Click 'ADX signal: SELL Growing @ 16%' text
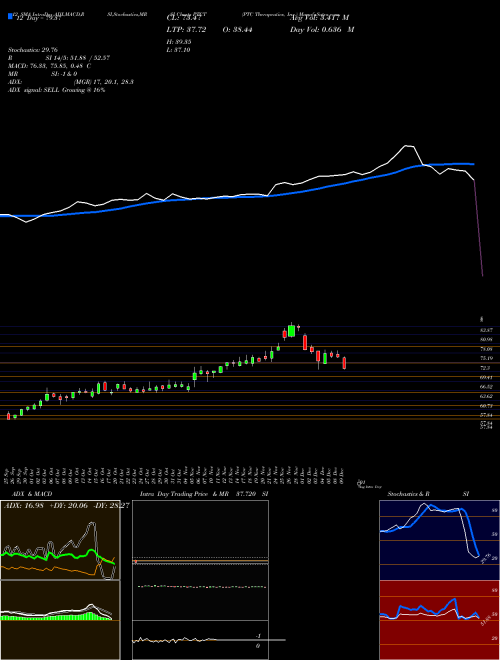500x660 pixels. [56, 90]
